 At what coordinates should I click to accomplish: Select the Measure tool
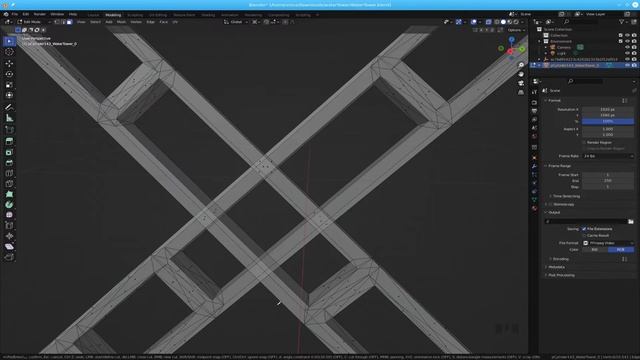[x=9, y=118]
